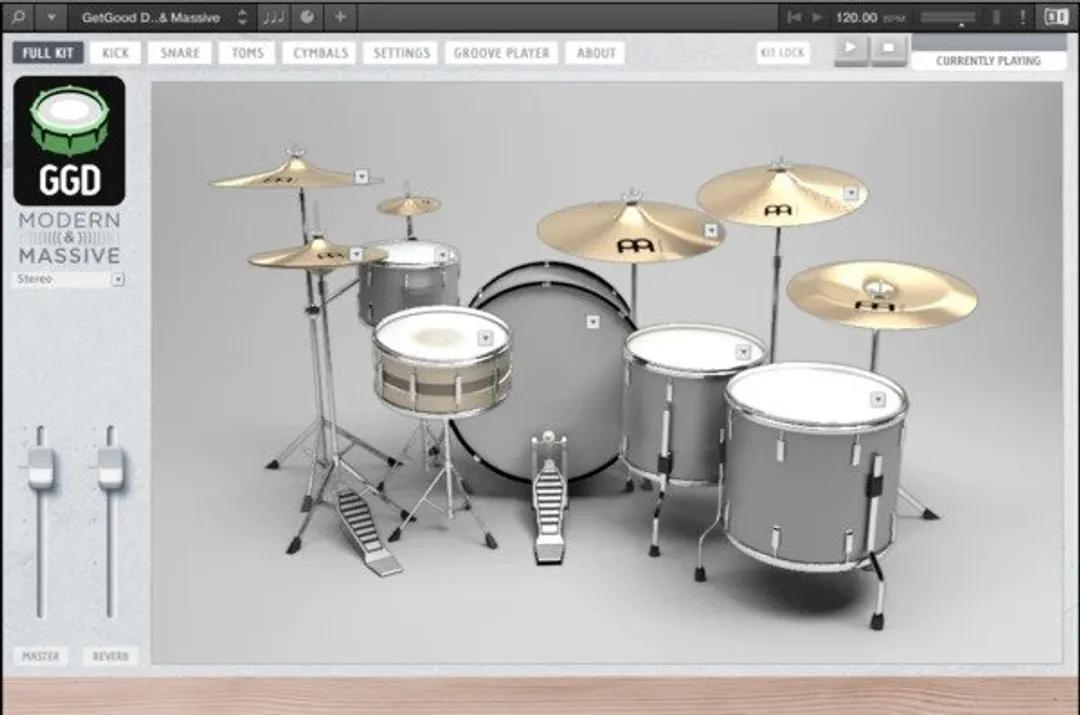Click the preset up/down stepper arrows
This screenshot has height=715, width=1080.
tap(242, 17)
